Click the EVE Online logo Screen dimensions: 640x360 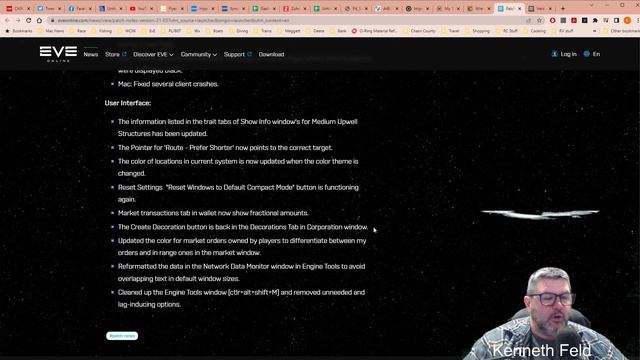(58, 54)
